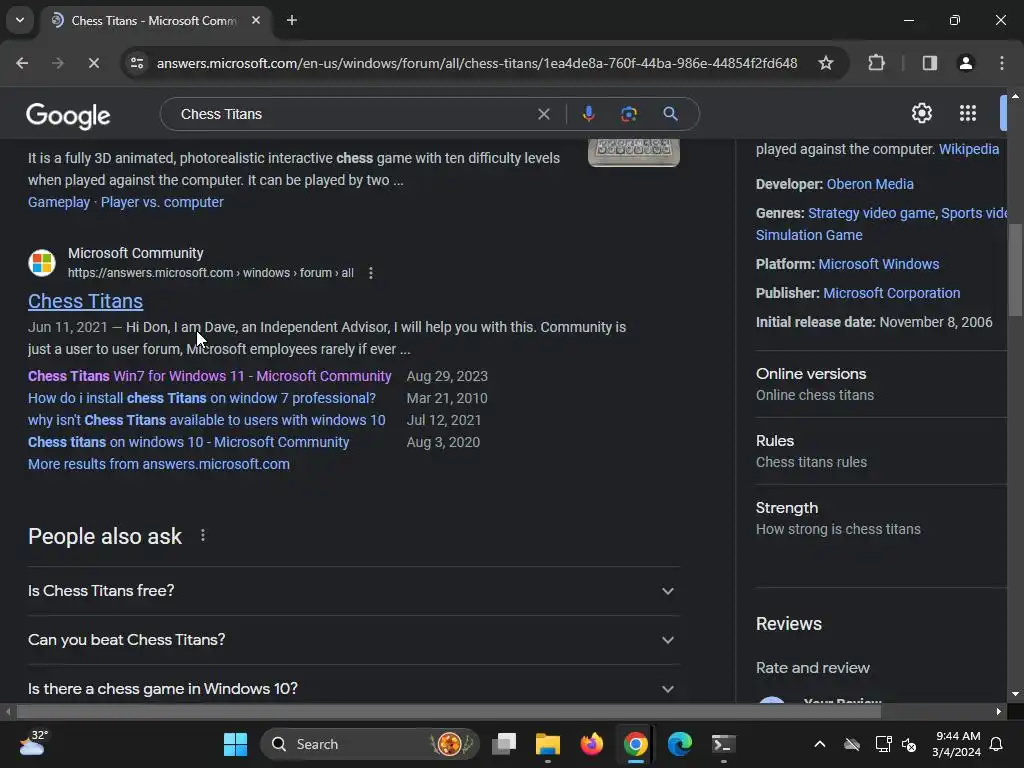The image size is (1024, 768).
Task: Open site information icon in address bar
Action: [137, 63]
